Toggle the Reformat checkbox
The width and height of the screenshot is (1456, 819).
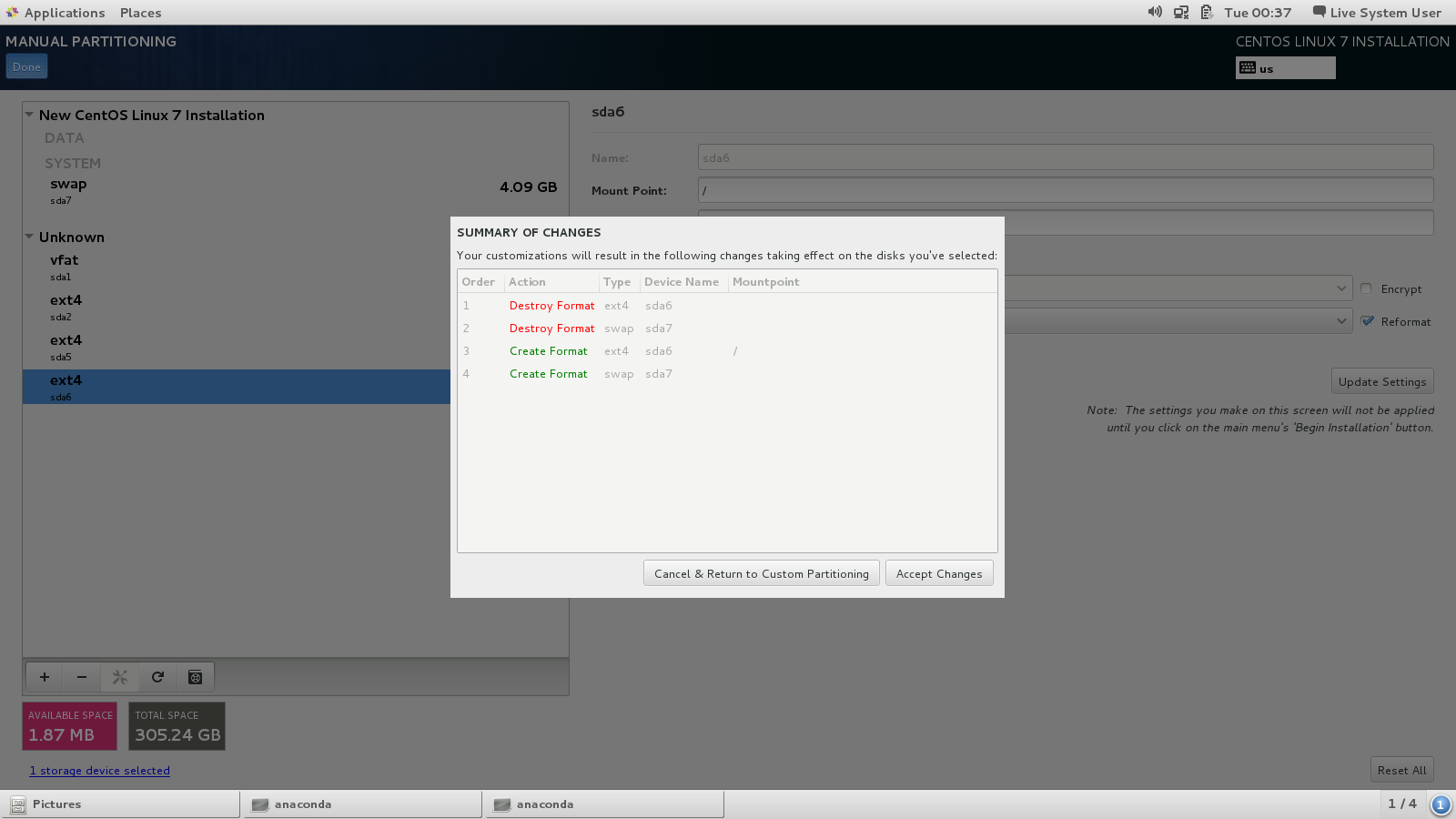click(x=1367, y=321)
